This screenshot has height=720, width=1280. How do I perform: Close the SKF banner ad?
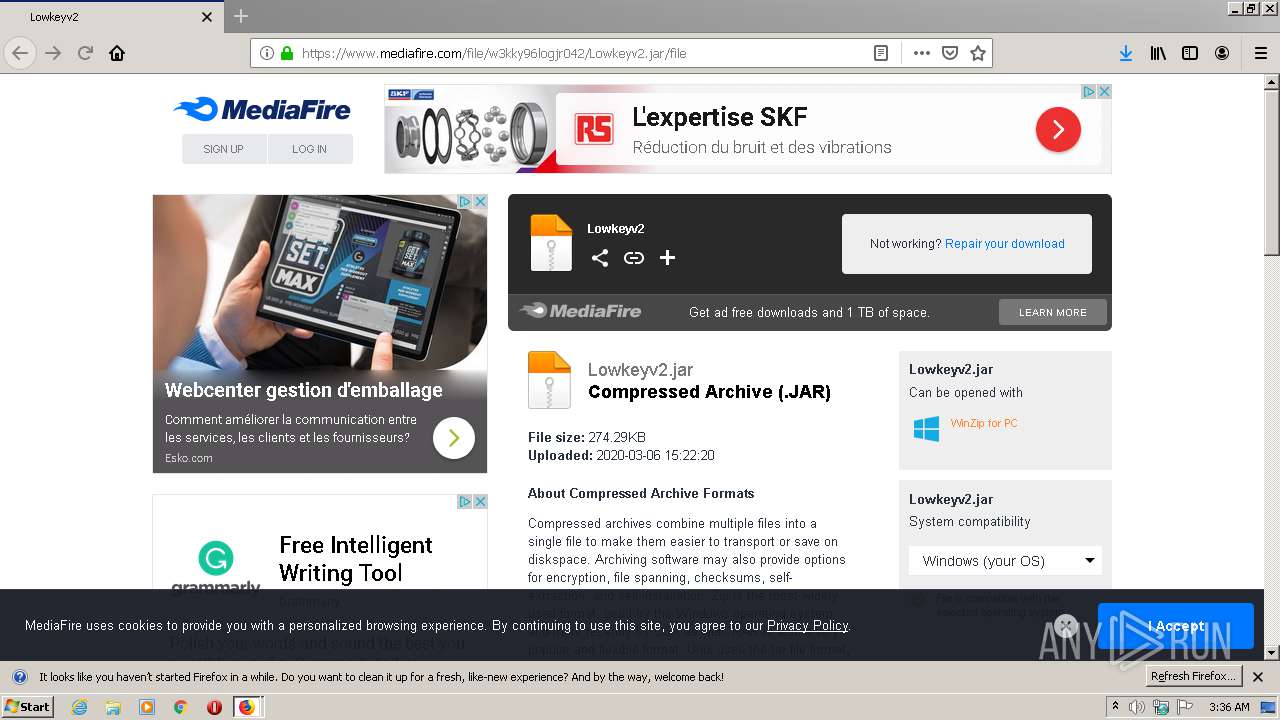[x=1104, y=91]
